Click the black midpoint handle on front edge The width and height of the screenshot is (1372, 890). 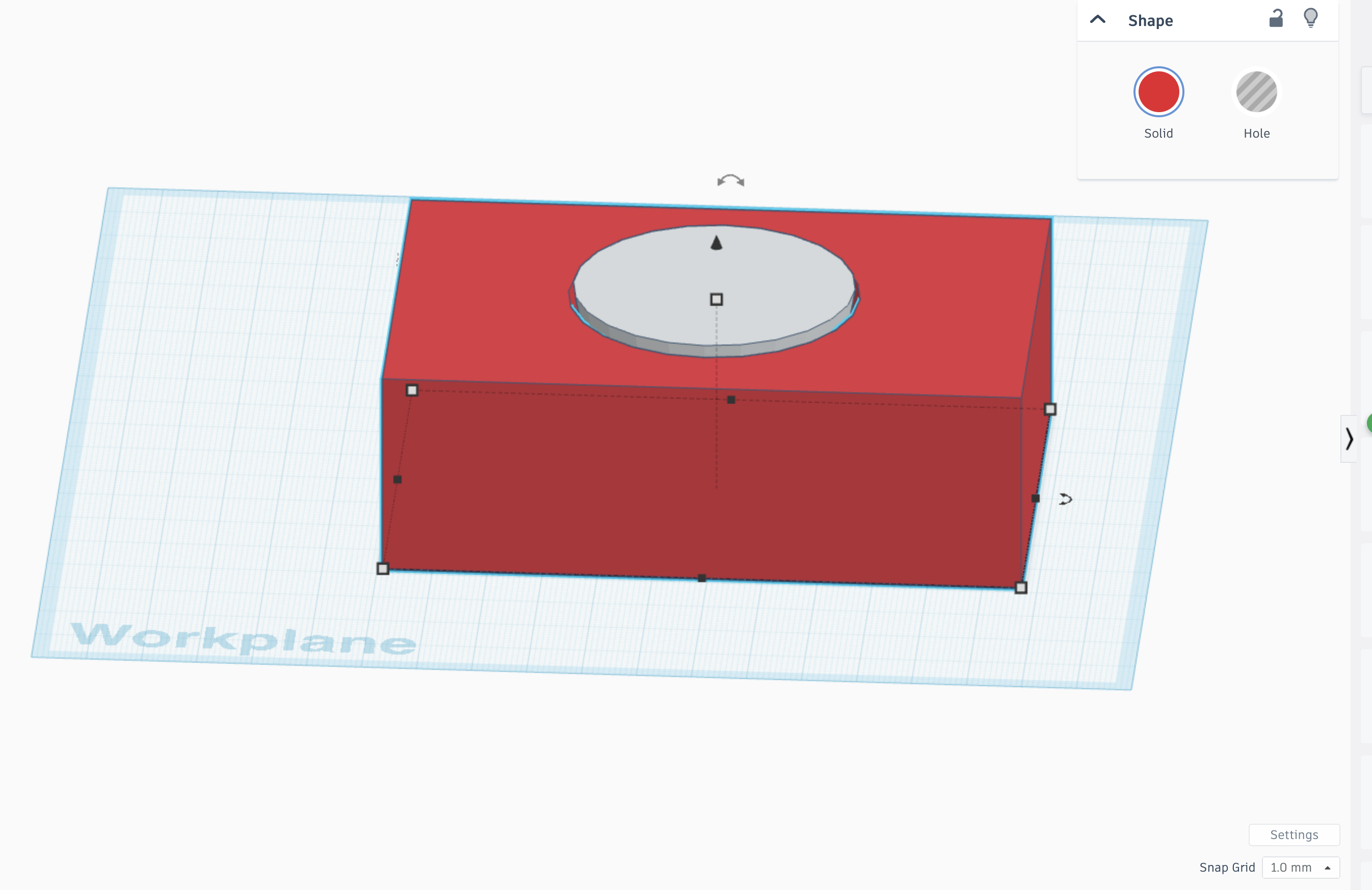[x=702, y=578]
